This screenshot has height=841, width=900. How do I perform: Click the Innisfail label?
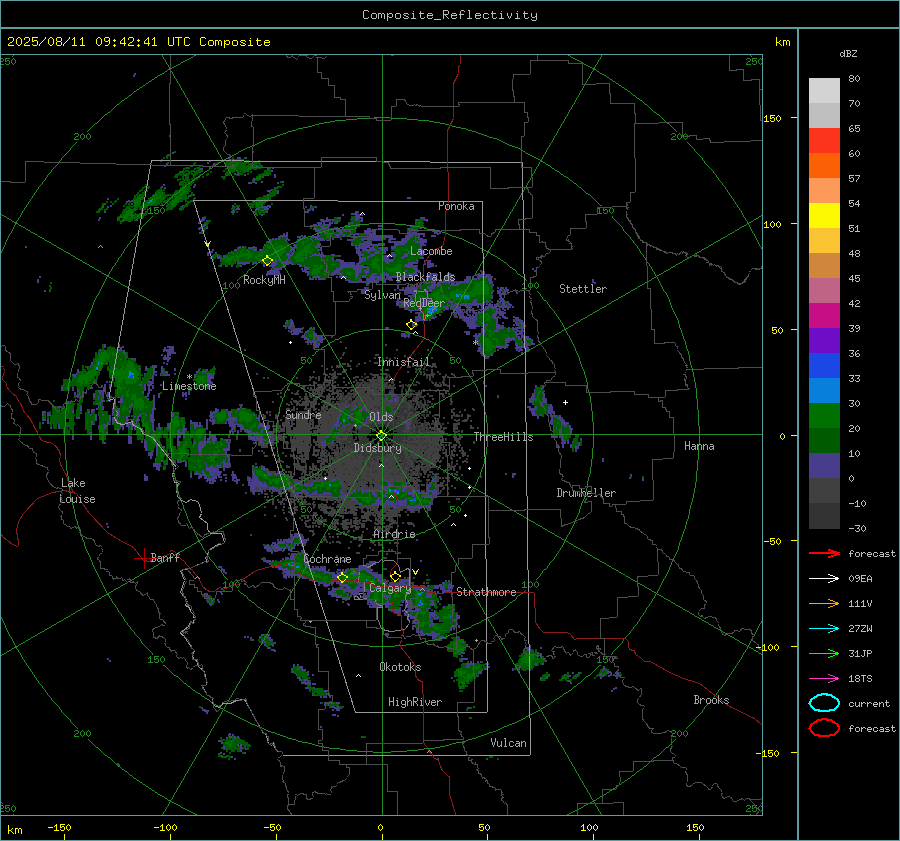(403, 362)
